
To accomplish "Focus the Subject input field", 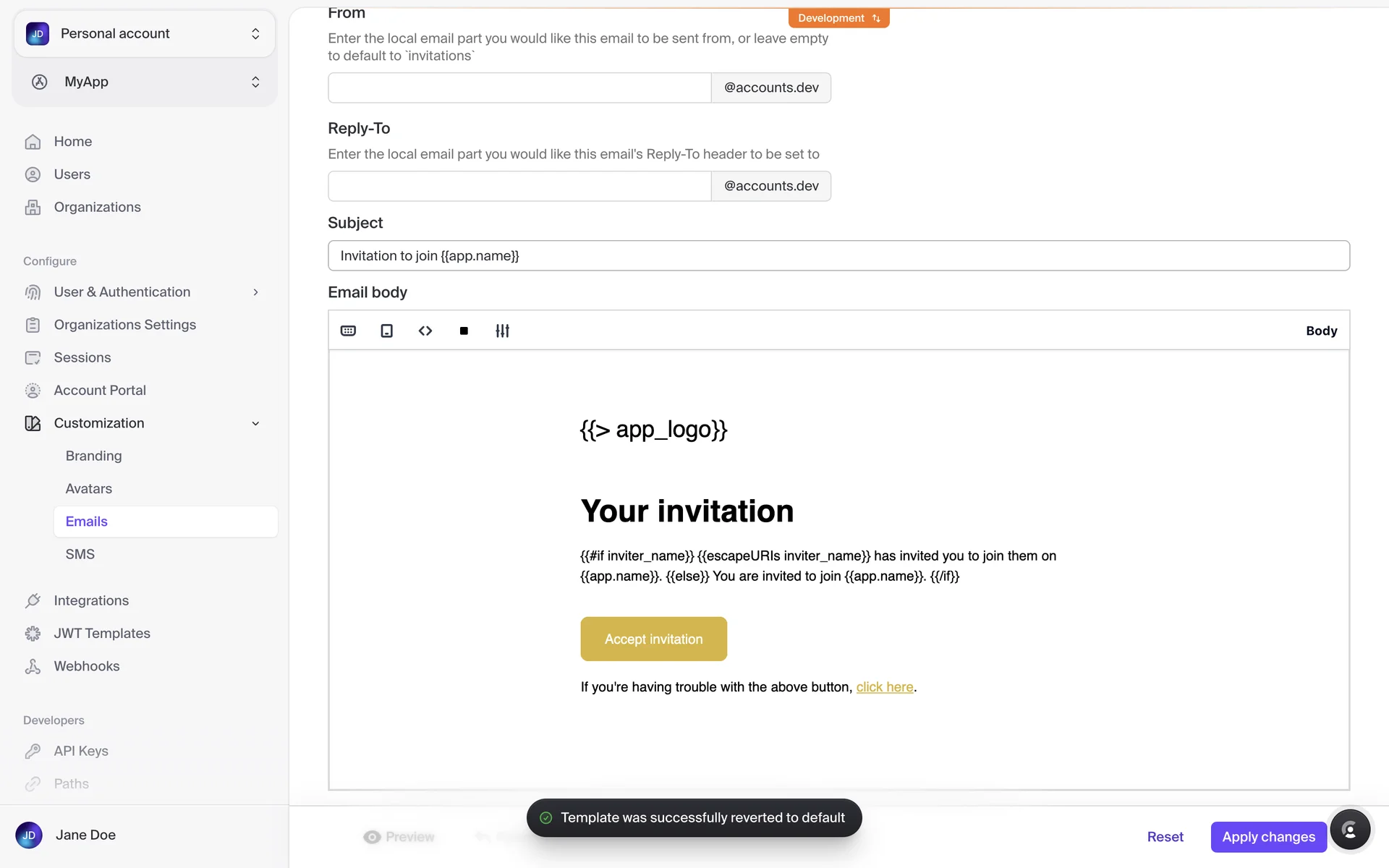I will point(838,255).
